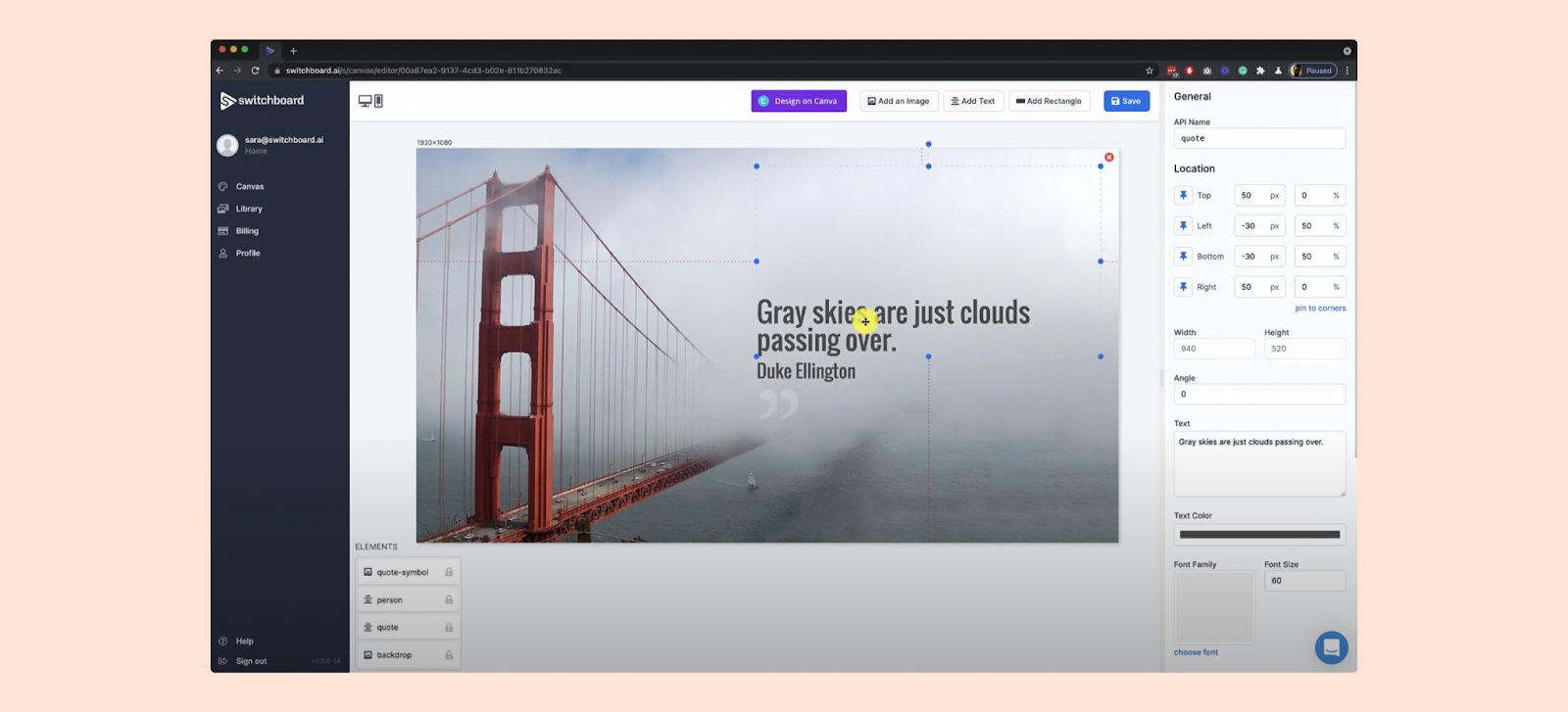
Task: Click the Top px value field
Action: click(1259, 195)
